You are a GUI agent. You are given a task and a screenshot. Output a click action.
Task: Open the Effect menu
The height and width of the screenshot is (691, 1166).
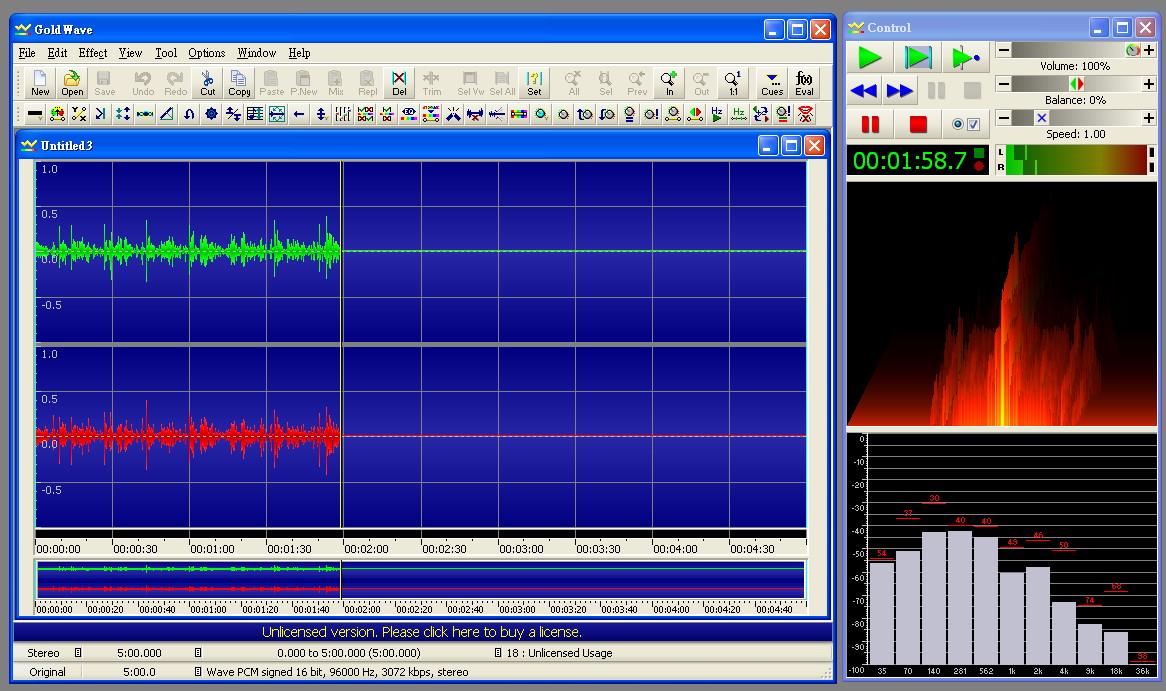(93, 53)
